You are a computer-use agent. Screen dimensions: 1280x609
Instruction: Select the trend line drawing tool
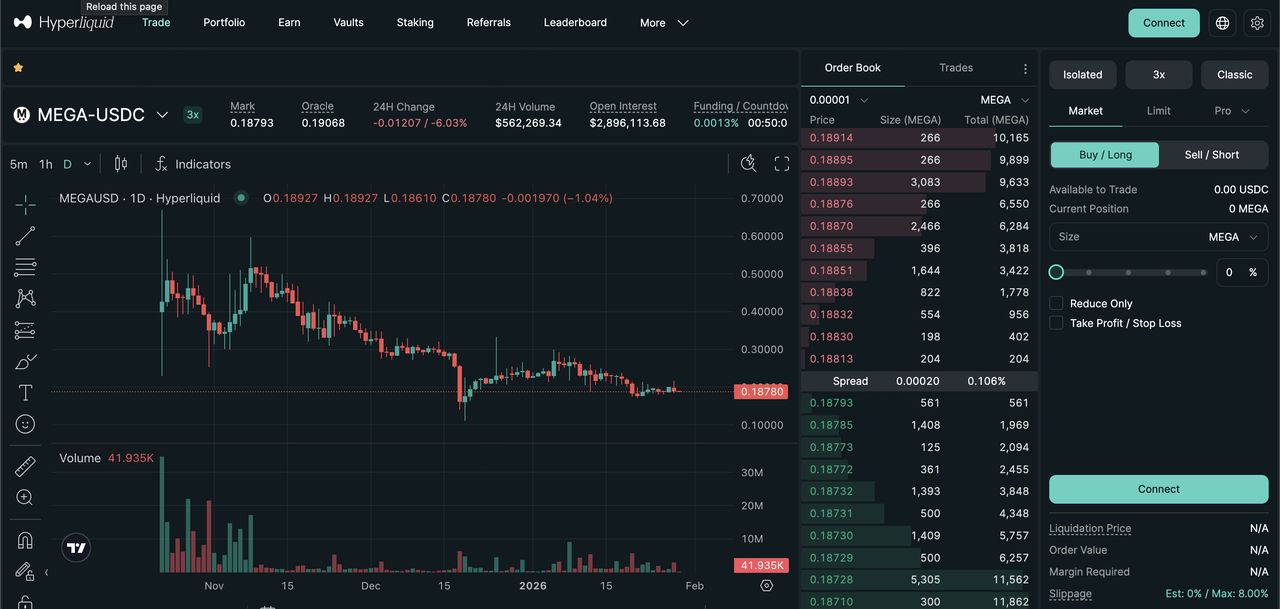coord(25,235)
